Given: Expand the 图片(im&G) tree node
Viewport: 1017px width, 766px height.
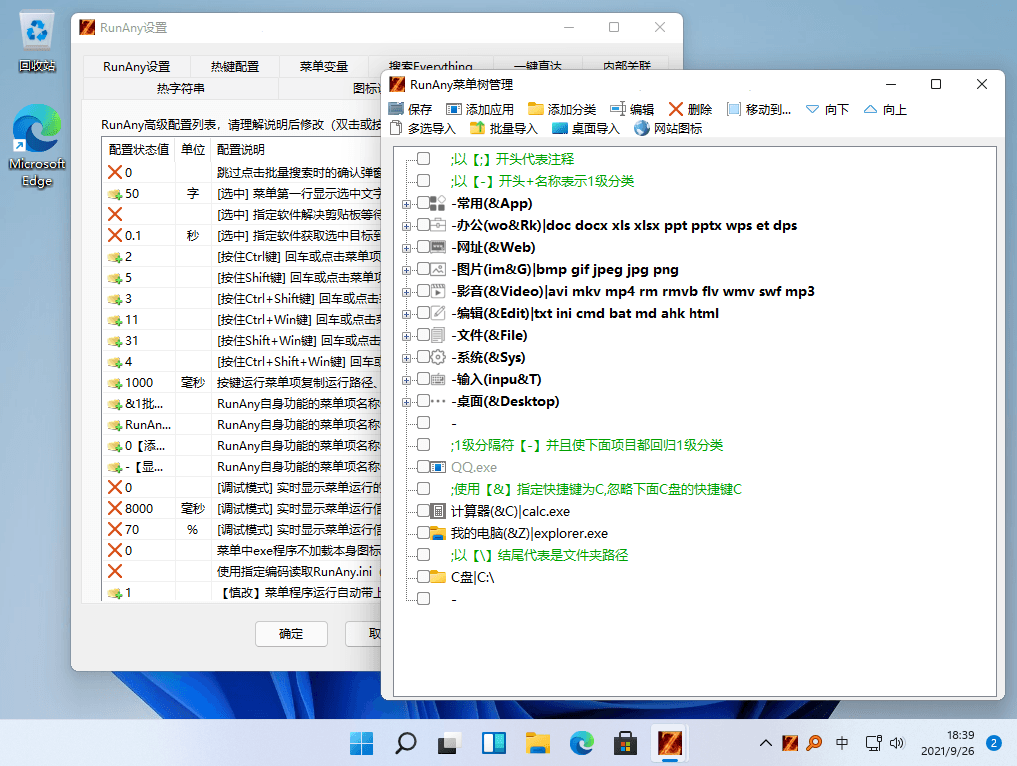Looking at the screenshot, I should click(x=407, y=270).
